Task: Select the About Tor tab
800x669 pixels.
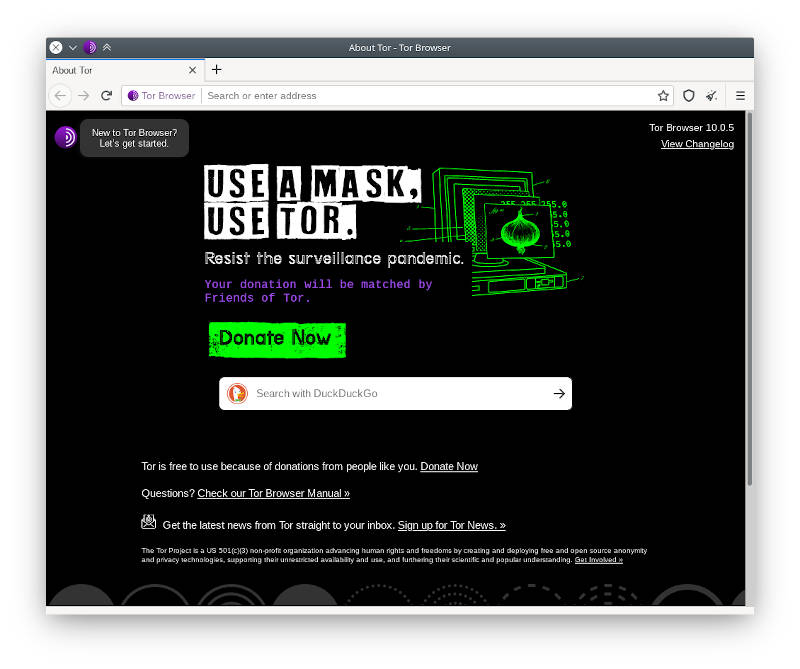Action: click(x=126, y=70)
